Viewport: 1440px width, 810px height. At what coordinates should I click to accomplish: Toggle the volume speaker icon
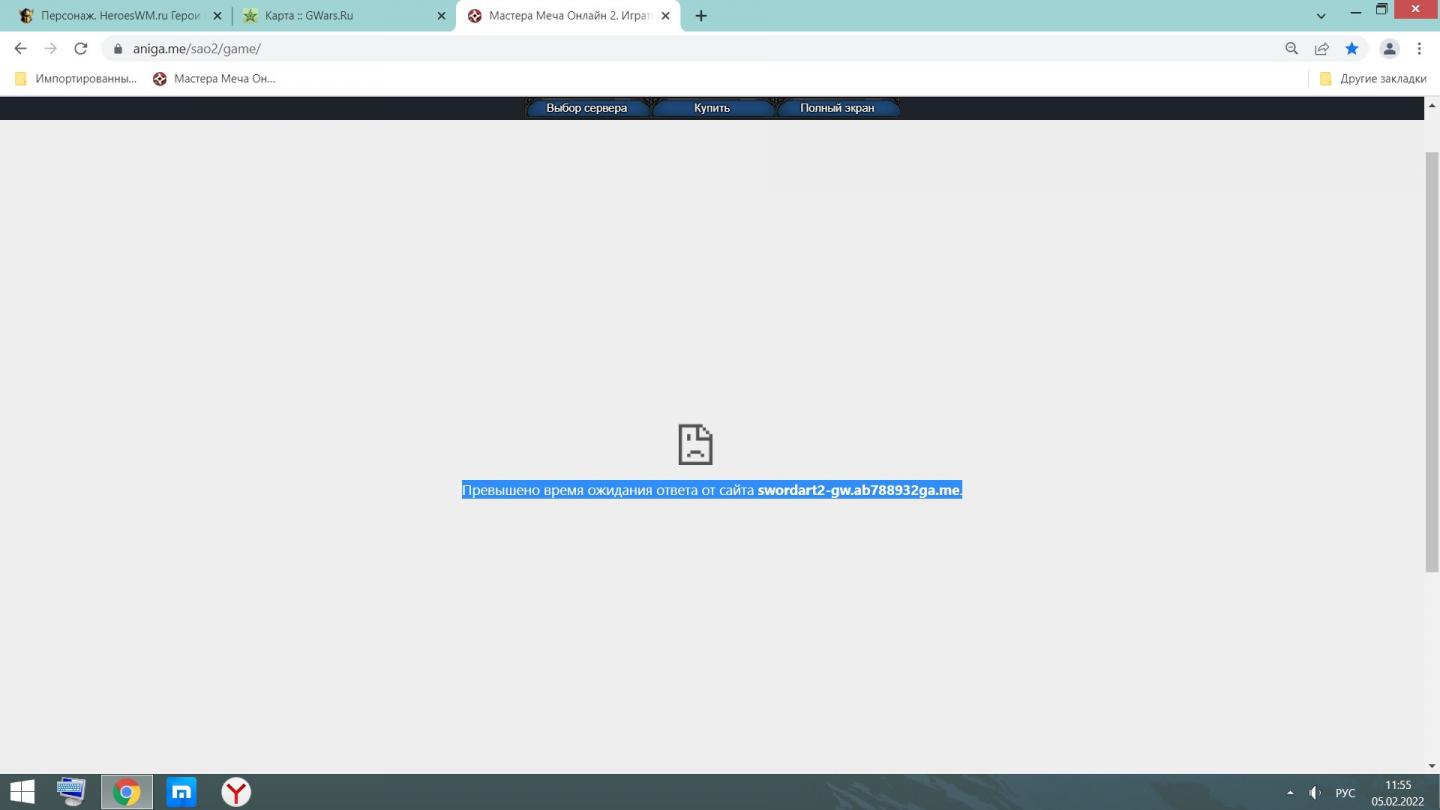[x=1315, y=793]
